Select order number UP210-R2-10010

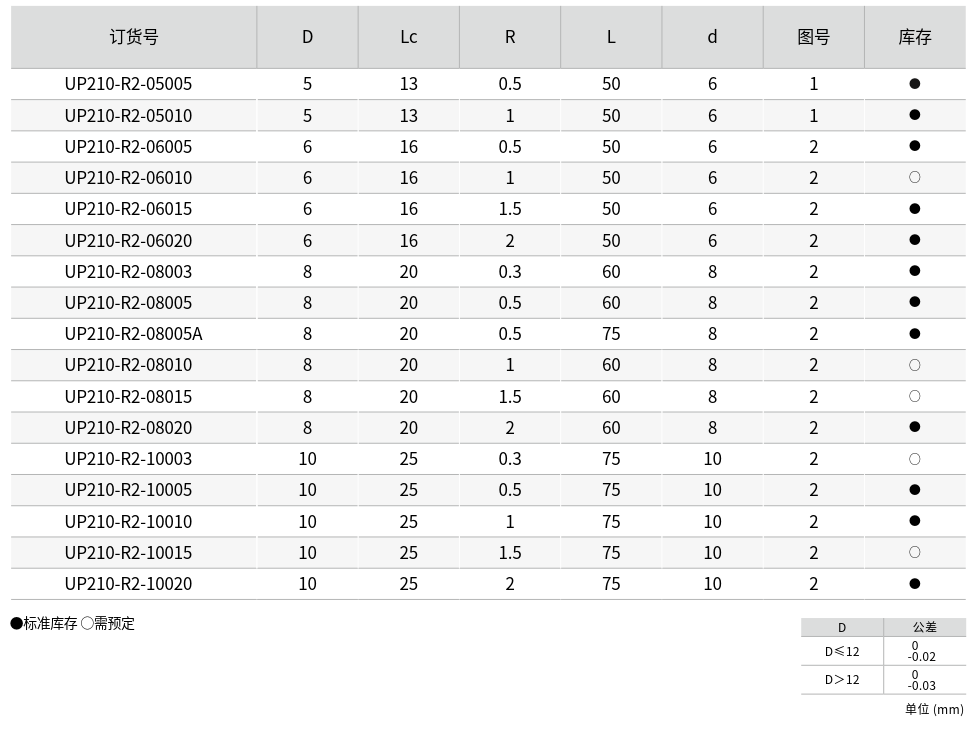click(128, 521)
